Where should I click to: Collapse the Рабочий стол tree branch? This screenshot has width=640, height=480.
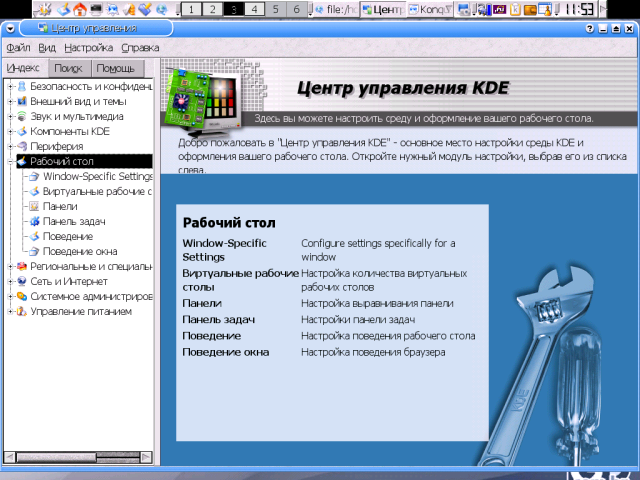pyautogui.click(x=10, y=161)
